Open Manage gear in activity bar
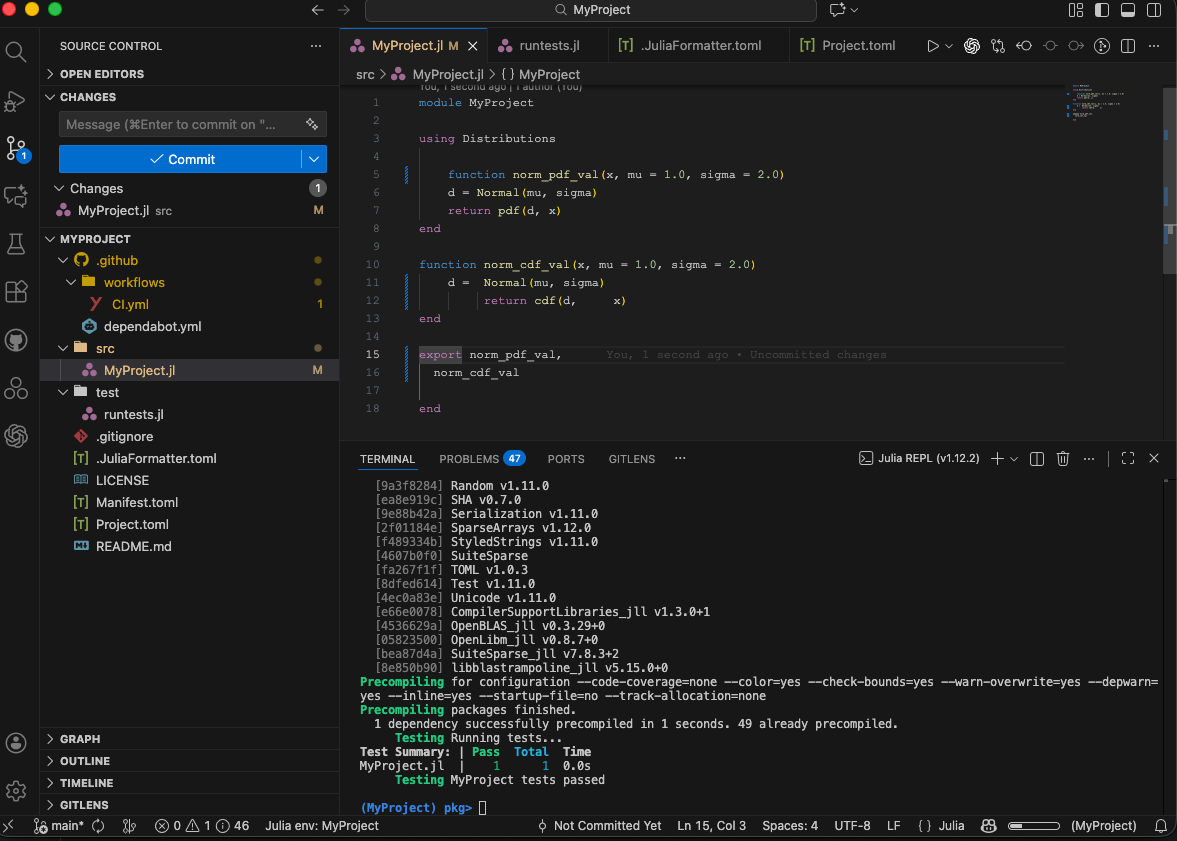Screen dimensions: 1177x841 tap(16, 791)
